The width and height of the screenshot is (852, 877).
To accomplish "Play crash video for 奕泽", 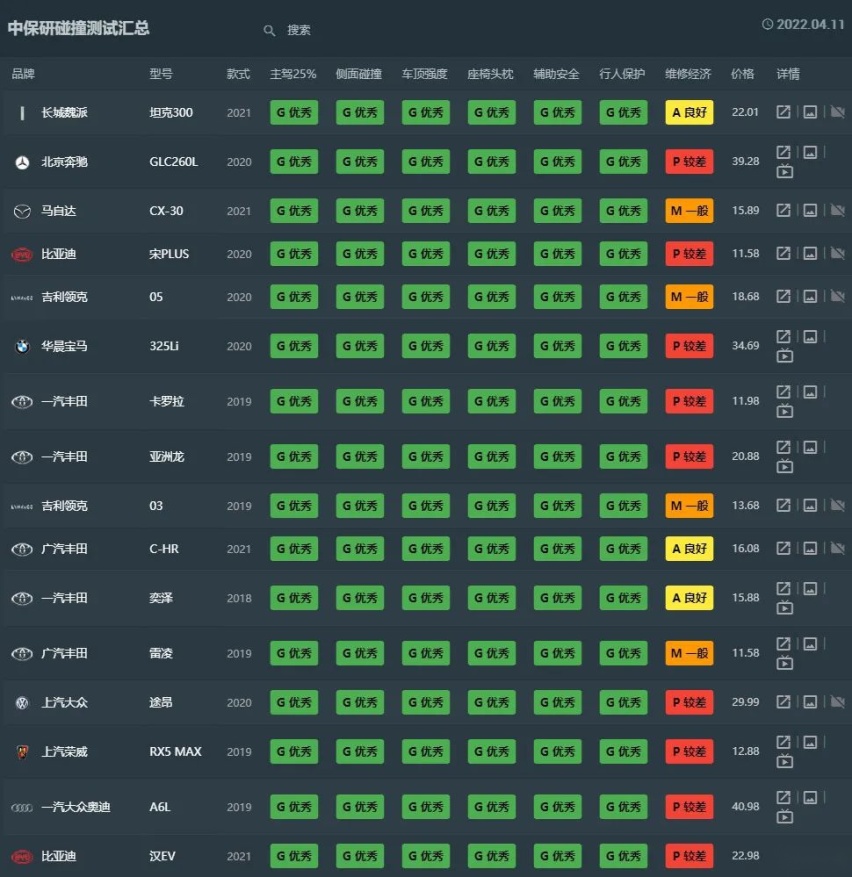I will tap(785, 607).
